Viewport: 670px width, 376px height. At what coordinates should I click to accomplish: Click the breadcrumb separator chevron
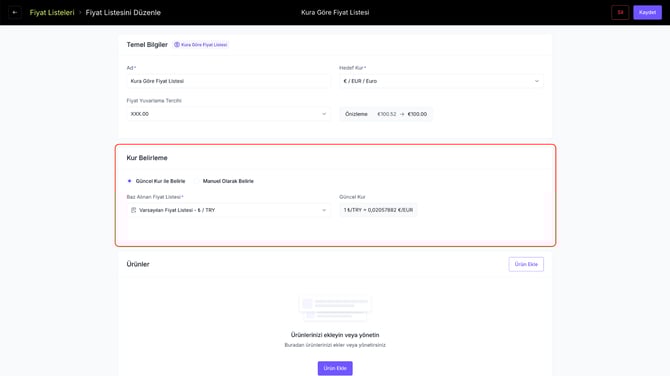pyautogui.click(x=80, y=13)
